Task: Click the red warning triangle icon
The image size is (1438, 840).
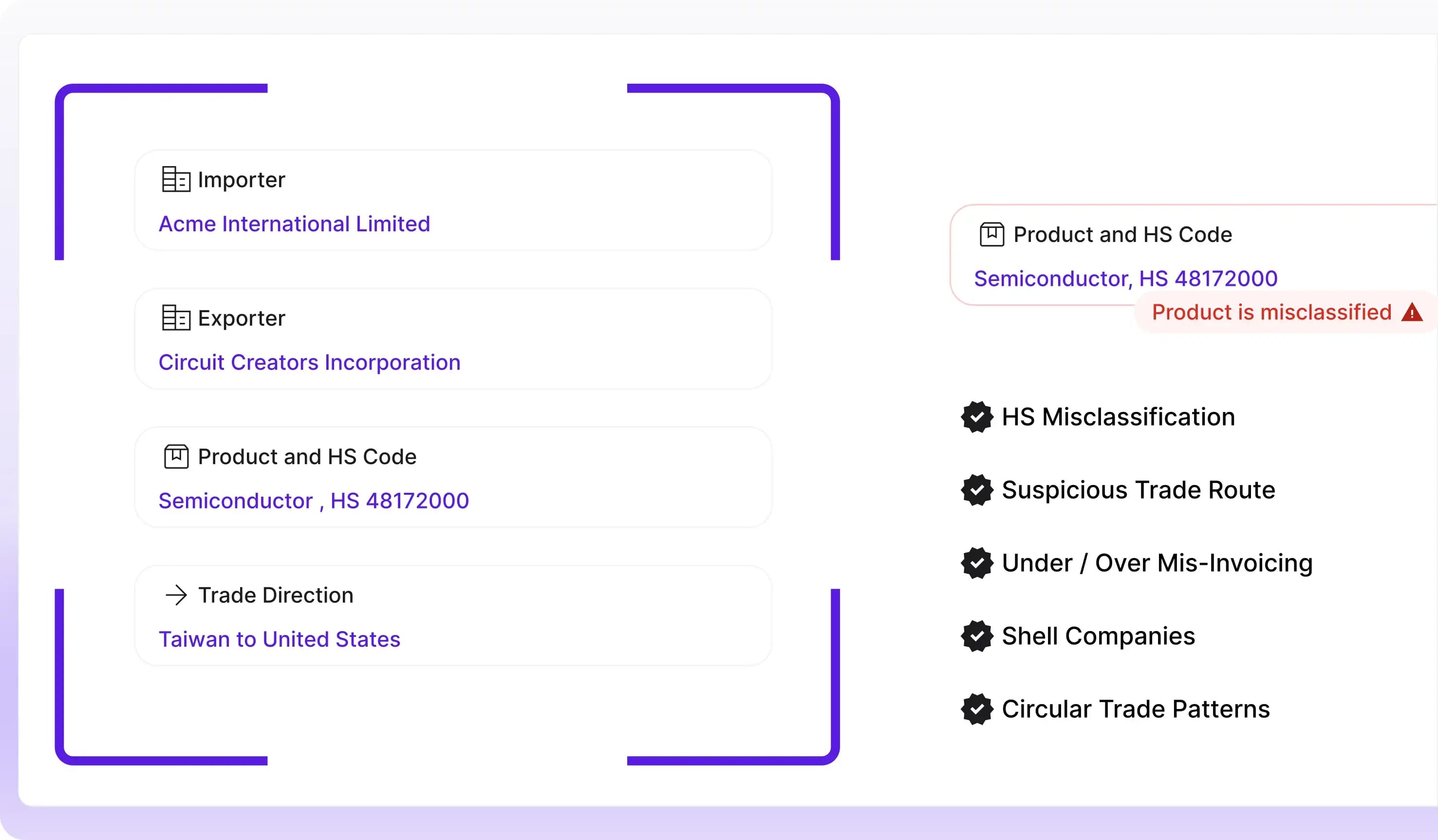Action: [x=1412, y=312]
